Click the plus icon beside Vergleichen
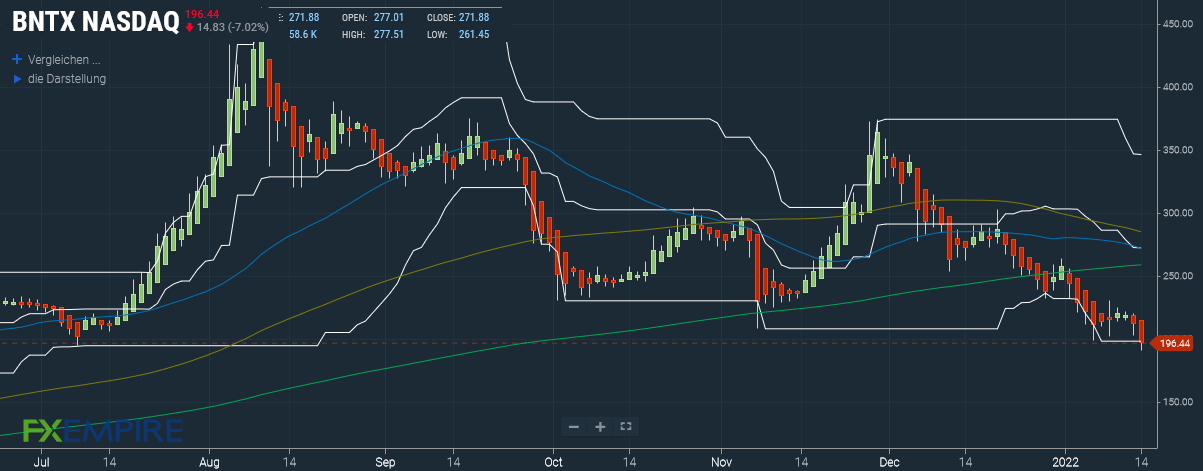The width and height of the screenshot is (1203, 471). pos(17,59)
